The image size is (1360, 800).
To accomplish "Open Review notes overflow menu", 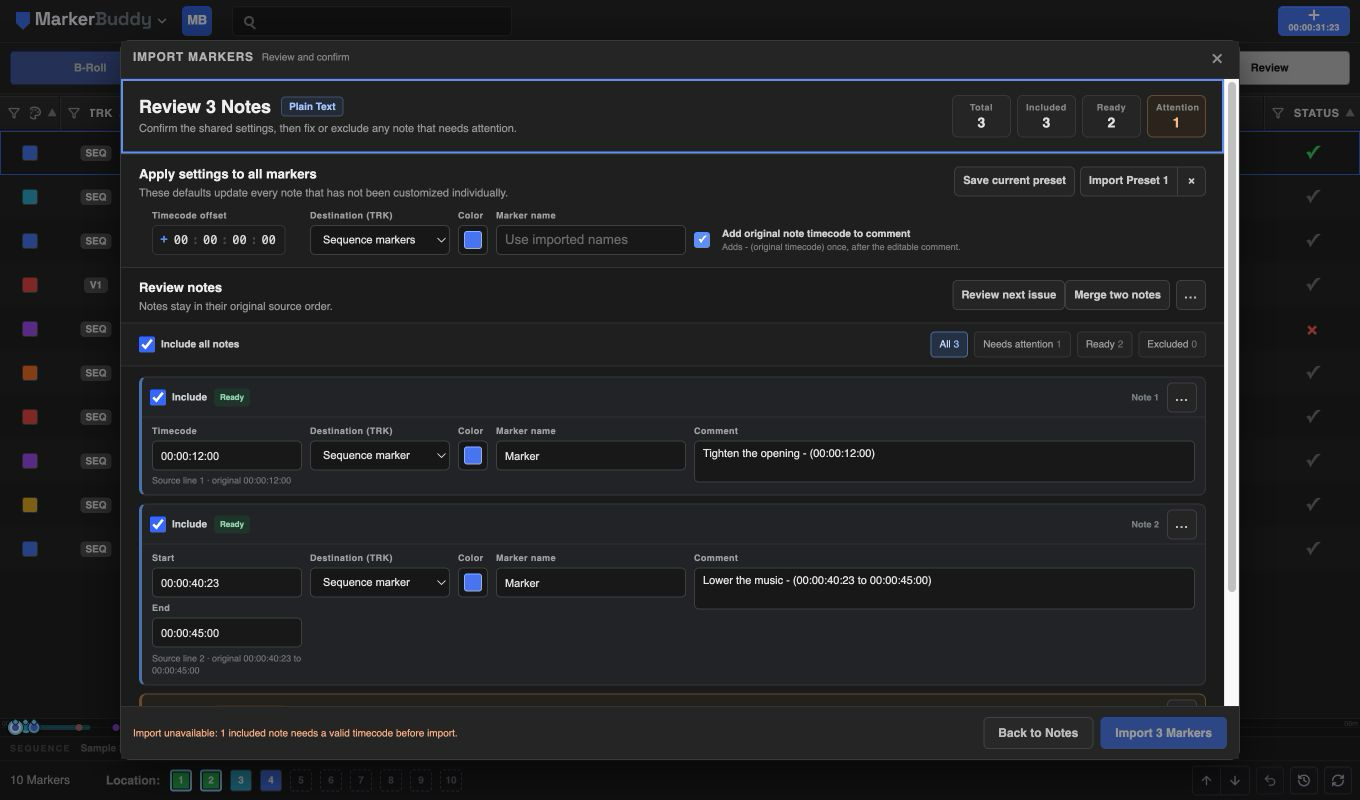I will 1190,295.
